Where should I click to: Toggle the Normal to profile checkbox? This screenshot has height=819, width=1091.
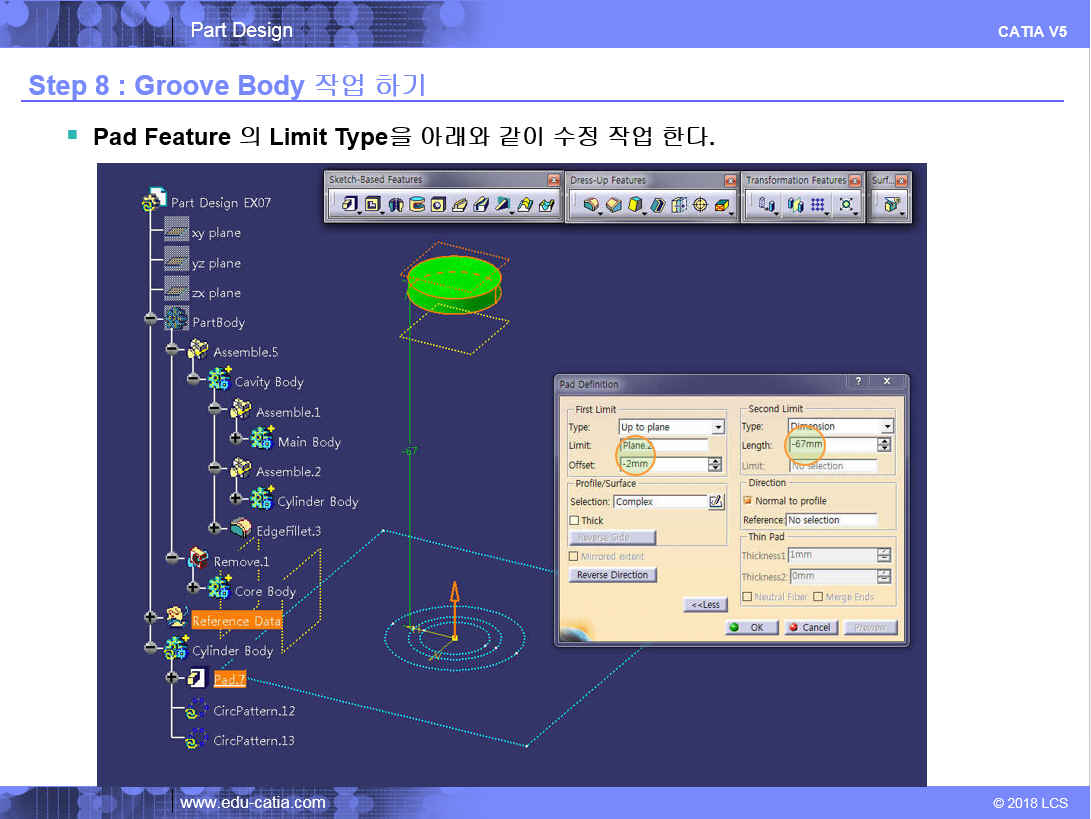[747, 501]
